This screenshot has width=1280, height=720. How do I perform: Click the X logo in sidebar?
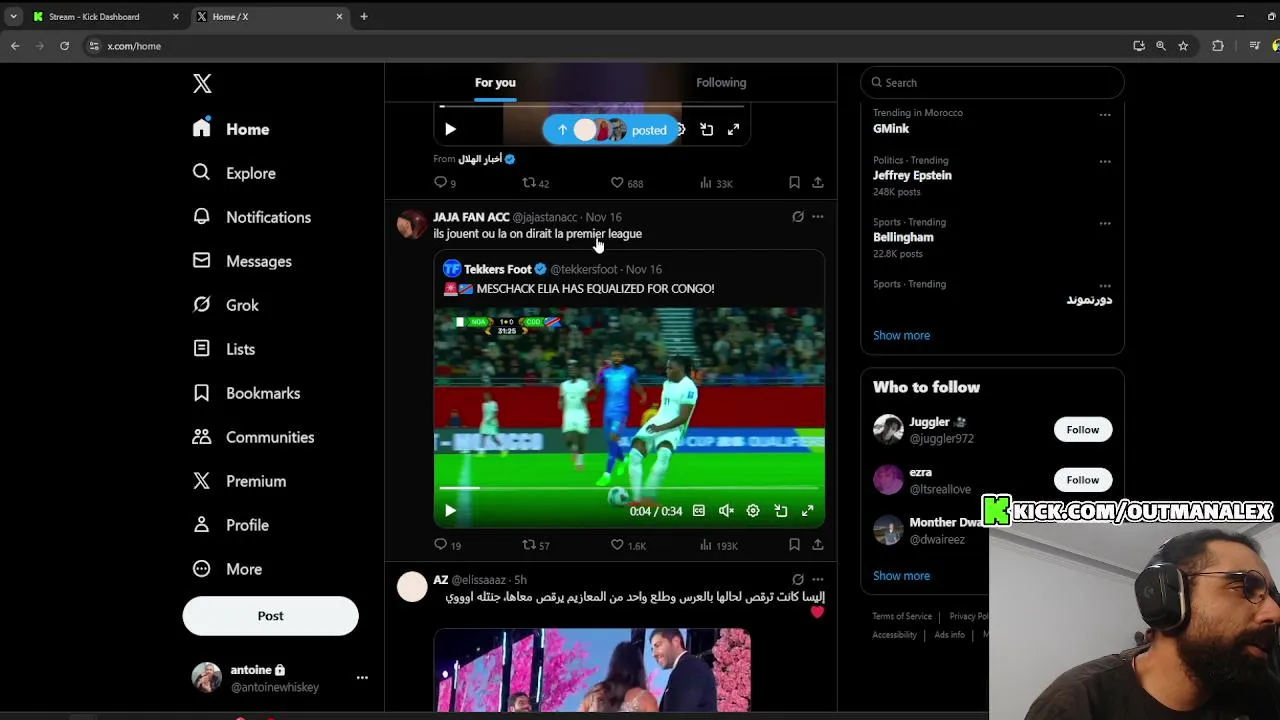(x=202, y=84)
